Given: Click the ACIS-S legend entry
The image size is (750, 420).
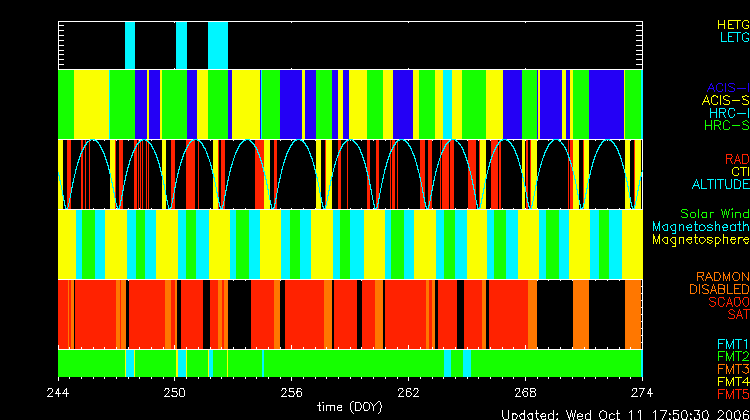Looking at the screenshot, I should (725, 100).
